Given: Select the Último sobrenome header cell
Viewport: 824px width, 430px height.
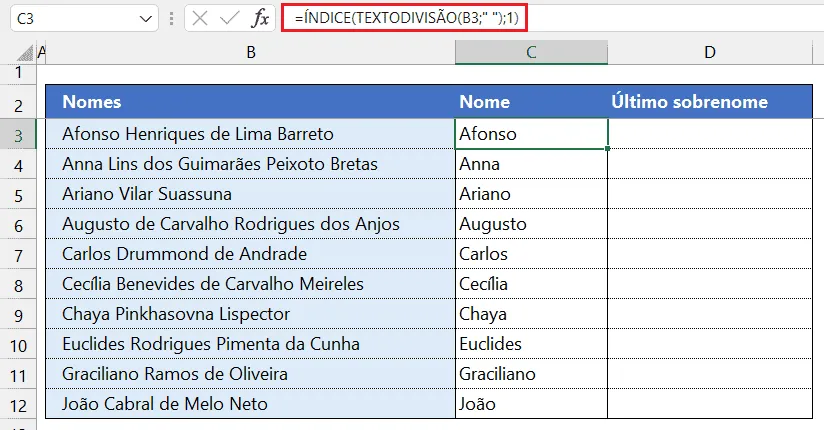Looking at the screenshot, I should click(x=710, y=102).
